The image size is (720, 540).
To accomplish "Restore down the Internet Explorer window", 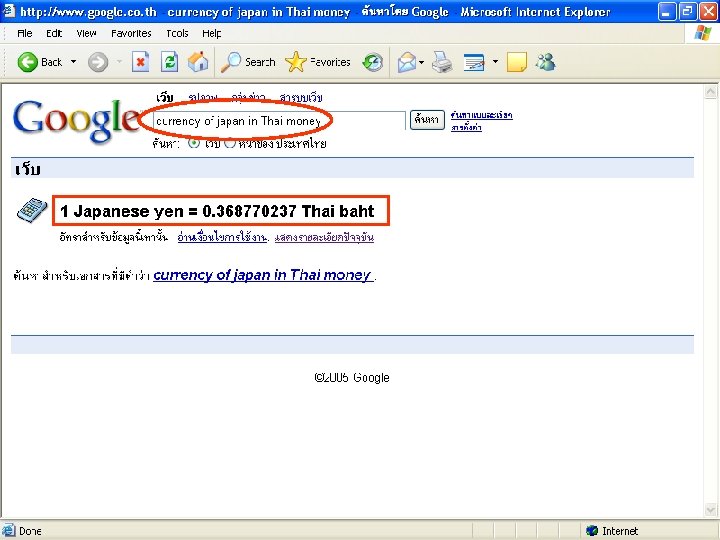I will pos(687,11).
